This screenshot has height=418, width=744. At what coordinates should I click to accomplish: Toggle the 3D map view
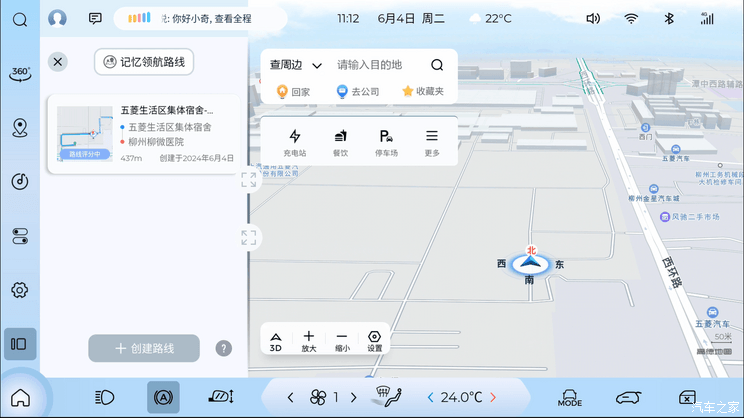[276, 342]
